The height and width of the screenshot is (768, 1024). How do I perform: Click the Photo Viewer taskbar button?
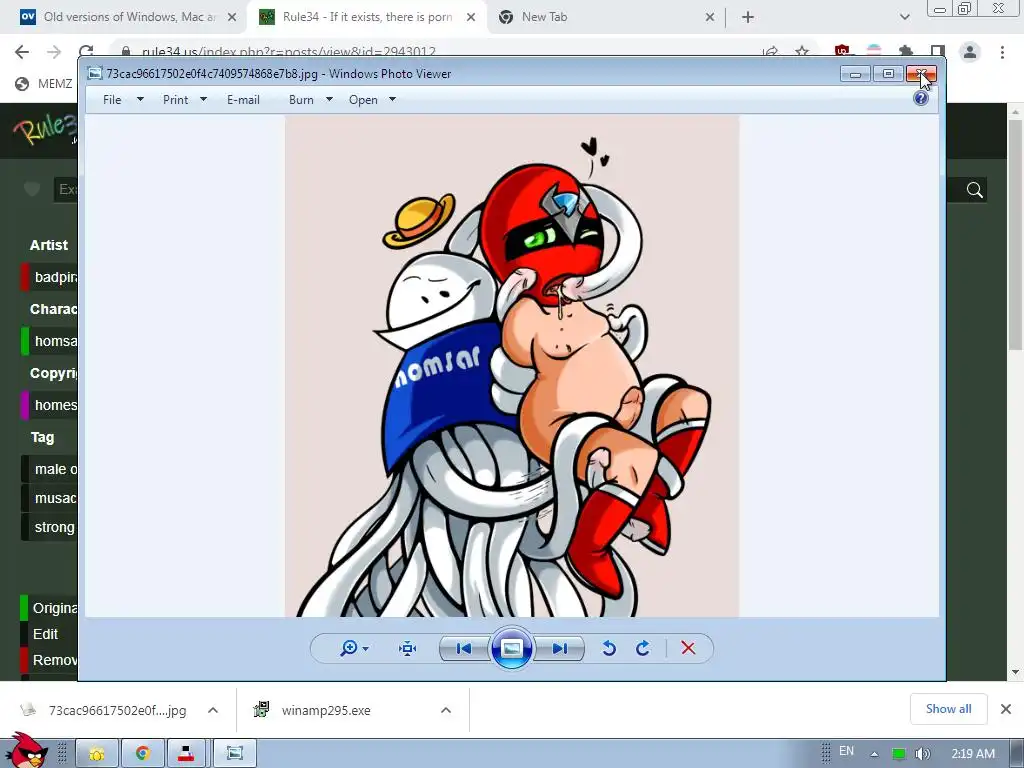(234, 754)
